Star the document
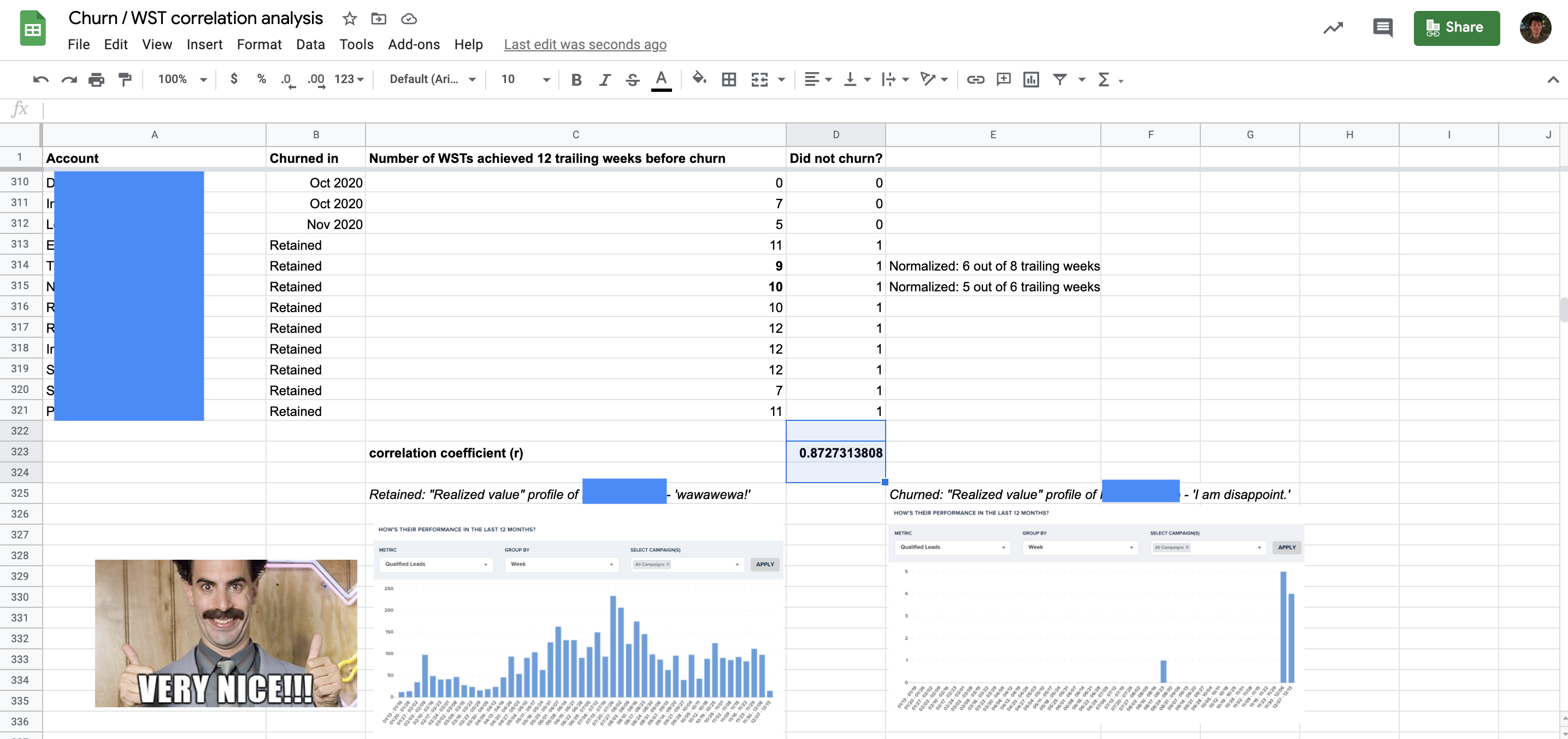 (x=350, y=19)
